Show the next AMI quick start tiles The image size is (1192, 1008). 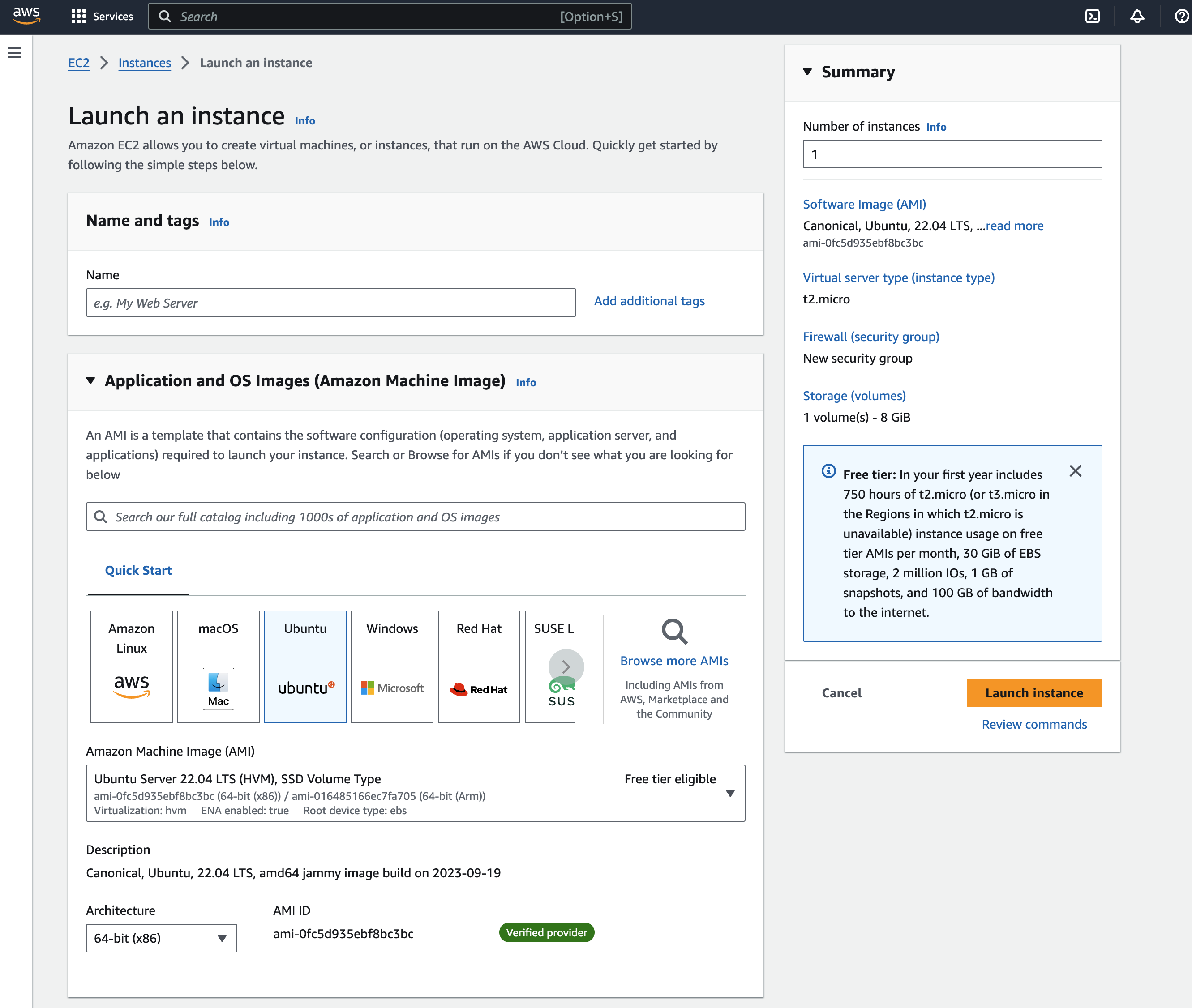pyautogui.click(x=566, y=667)
